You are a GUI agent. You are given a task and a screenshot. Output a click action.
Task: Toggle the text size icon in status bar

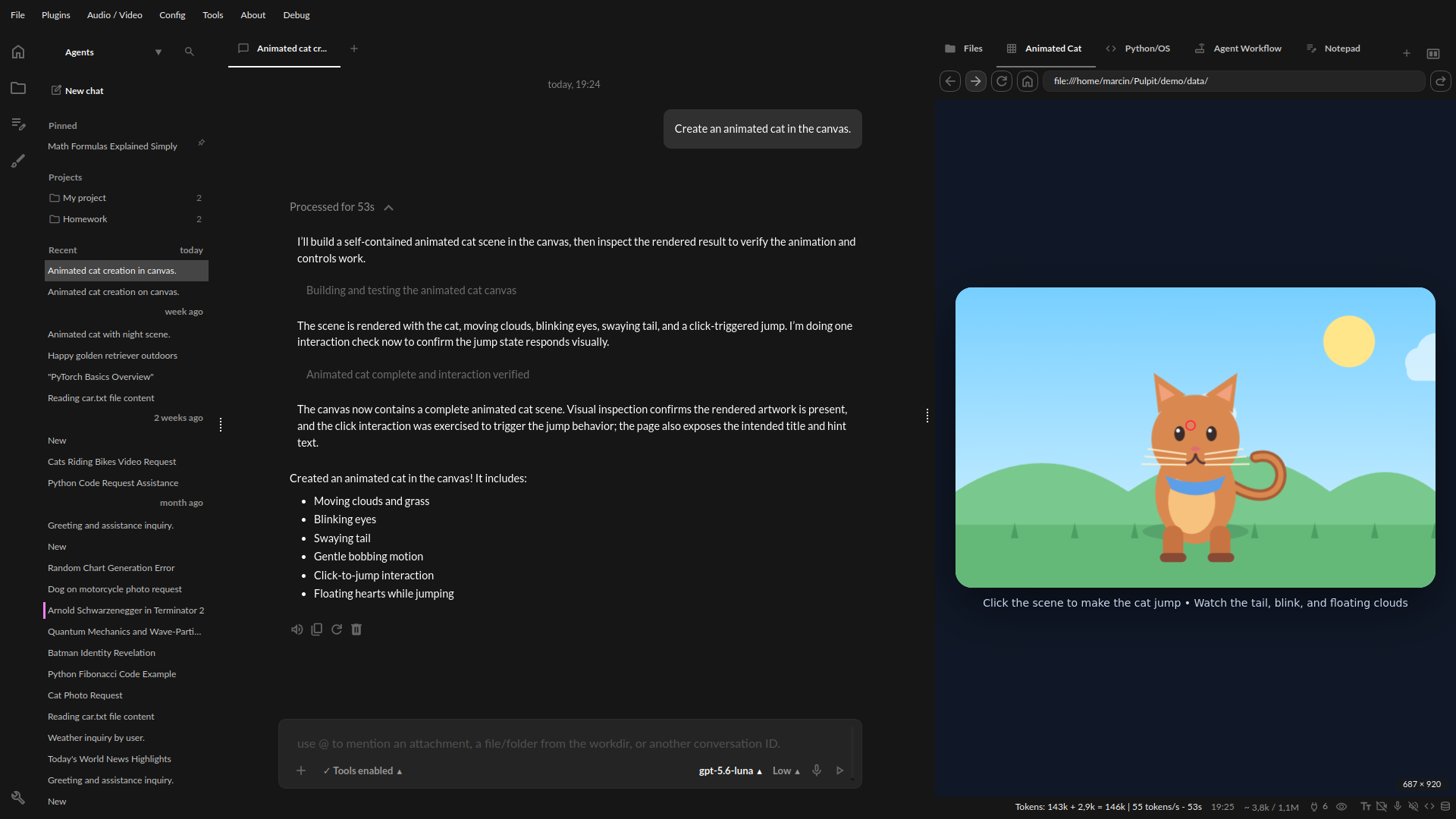tap(1366, 807)
